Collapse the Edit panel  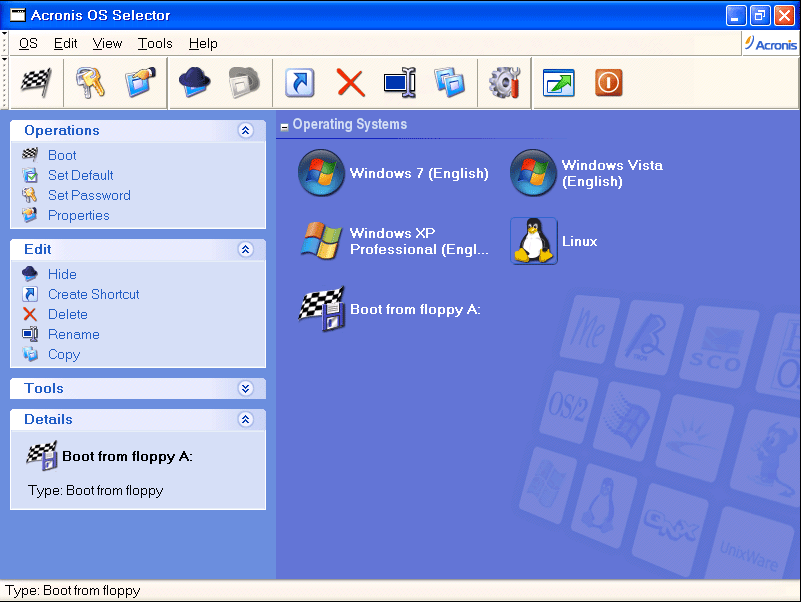click(x=245, y=249)
